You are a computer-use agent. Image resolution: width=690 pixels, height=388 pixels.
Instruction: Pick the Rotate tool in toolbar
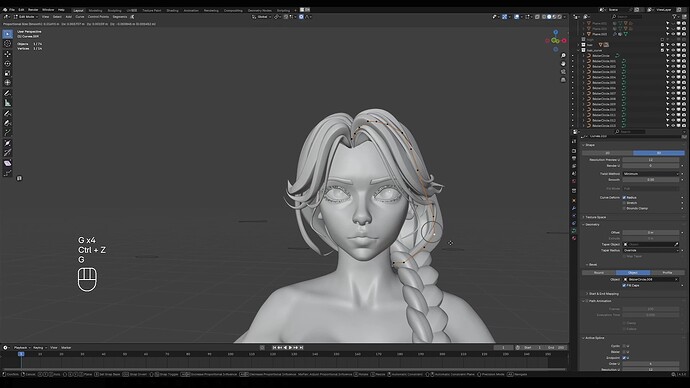pos(7,63)
